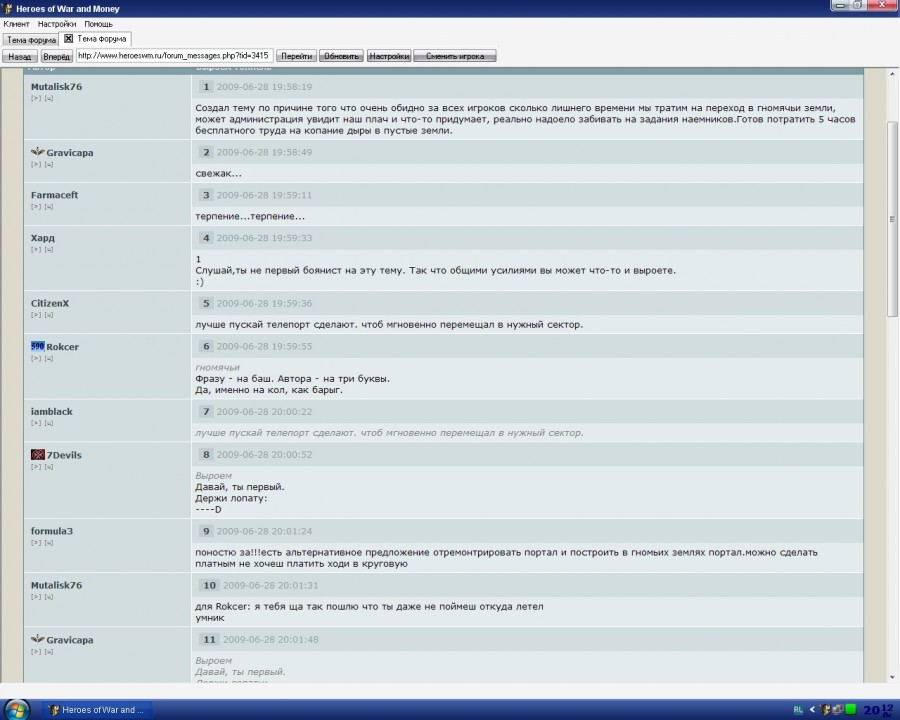Open CitizenX's profile link
The height and width of the screenshot is (720, 900).
click(50, 303)
